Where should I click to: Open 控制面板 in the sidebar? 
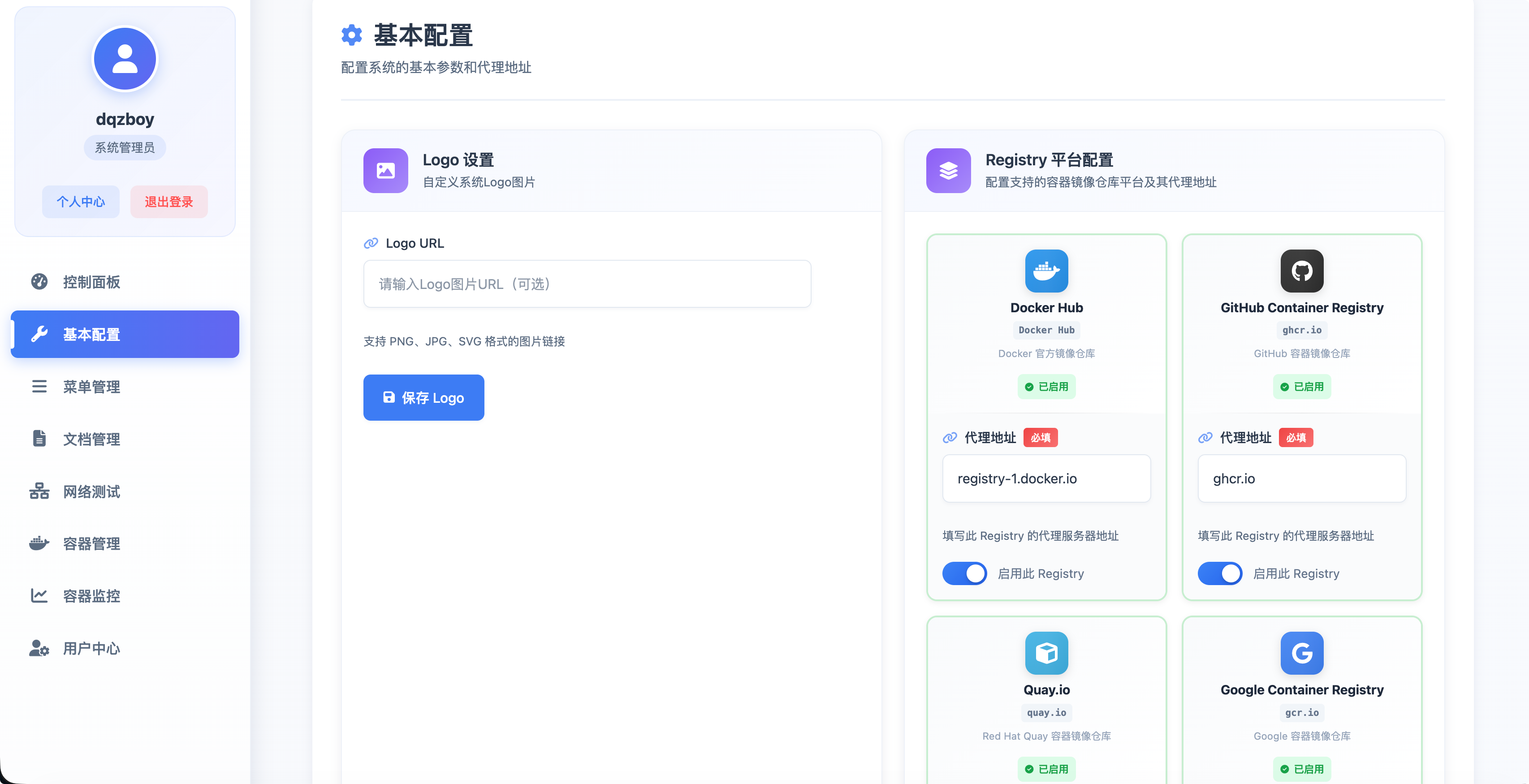pyautogui.click(x=91, y=282)
